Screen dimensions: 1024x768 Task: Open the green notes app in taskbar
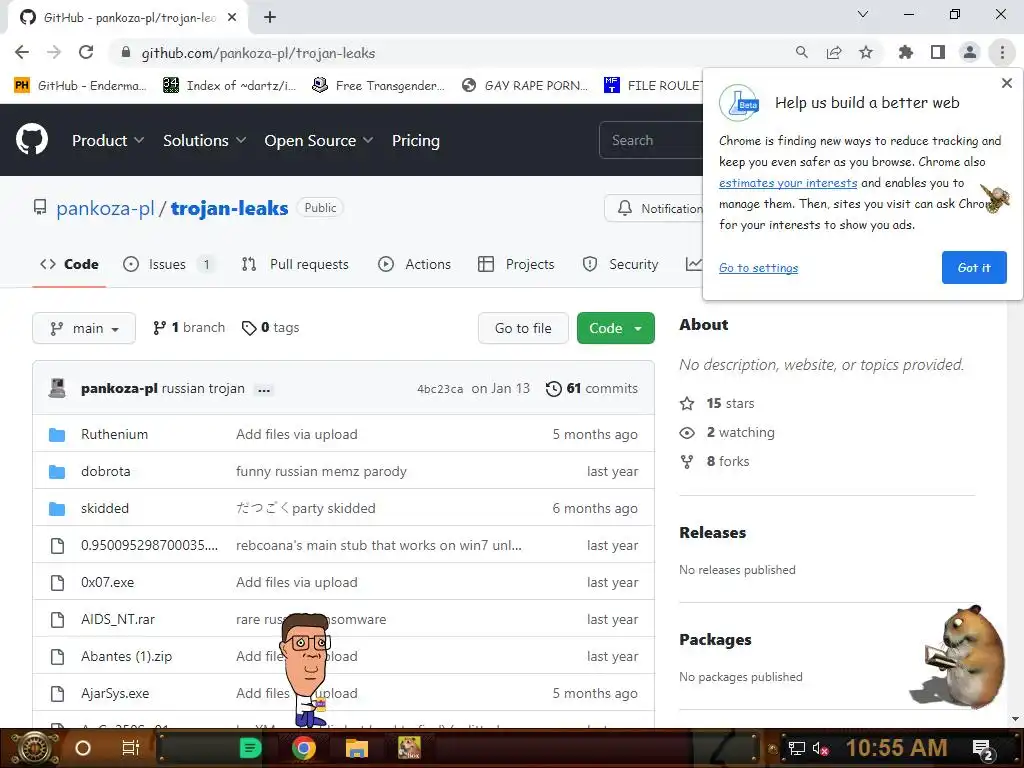(x=250, y=748)
